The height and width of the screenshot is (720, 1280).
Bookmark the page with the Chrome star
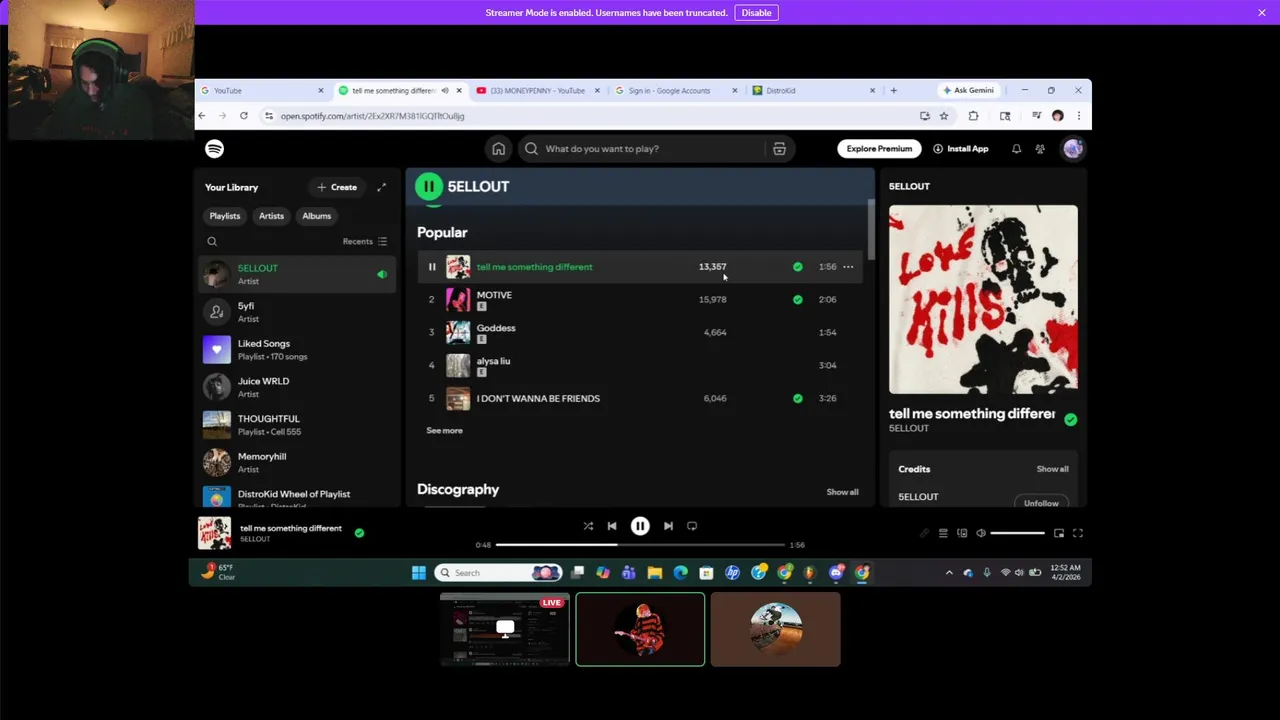click(x=943, y=116)
